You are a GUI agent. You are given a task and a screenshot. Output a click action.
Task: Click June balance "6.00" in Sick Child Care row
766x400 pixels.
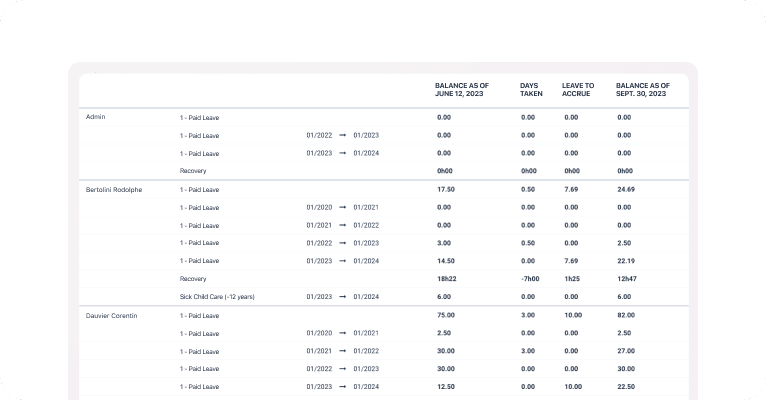(444, 296)
